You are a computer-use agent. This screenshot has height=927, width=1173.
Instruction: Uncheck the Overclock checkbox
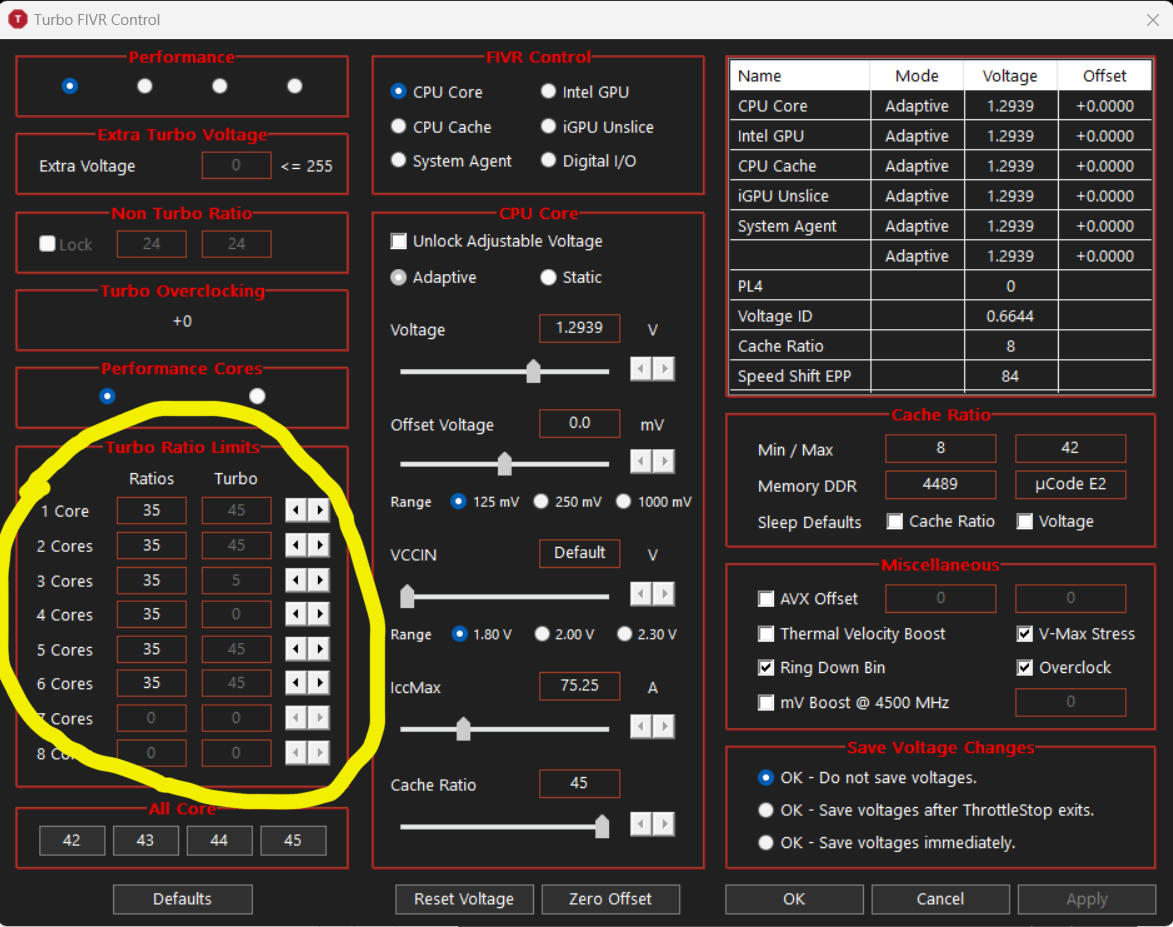click(1025, 667)
